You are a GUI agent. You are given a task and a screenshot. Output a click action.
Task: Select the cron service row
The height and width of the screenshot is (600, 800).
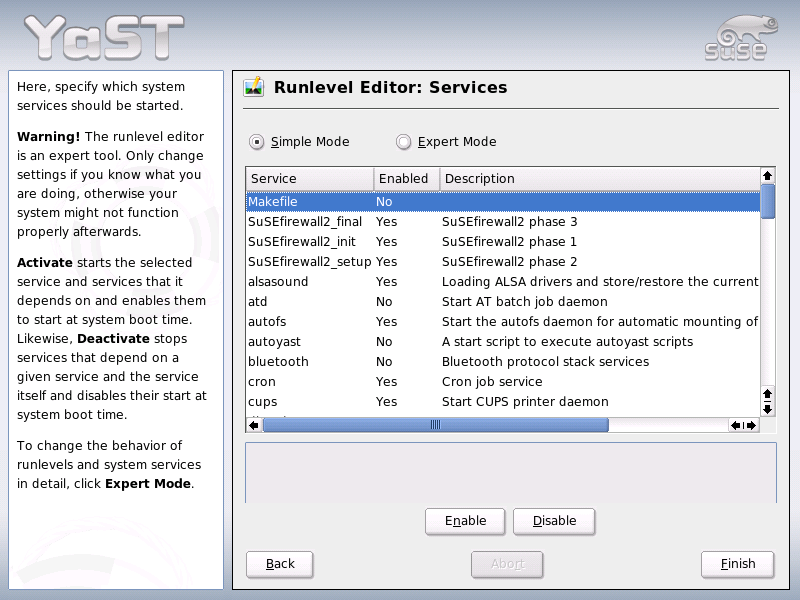click(x=503, y=381)
